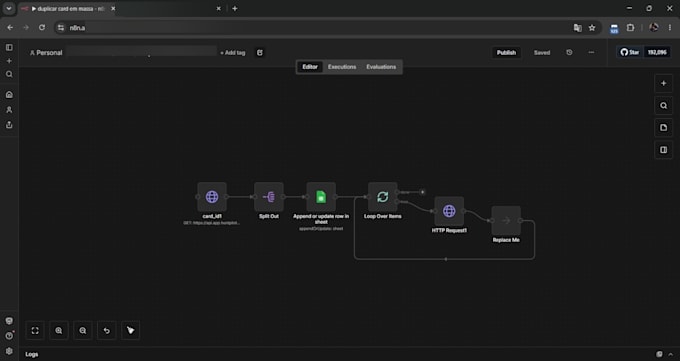Publish the workflow
680x361 pixels.
[x=506, y=53]
